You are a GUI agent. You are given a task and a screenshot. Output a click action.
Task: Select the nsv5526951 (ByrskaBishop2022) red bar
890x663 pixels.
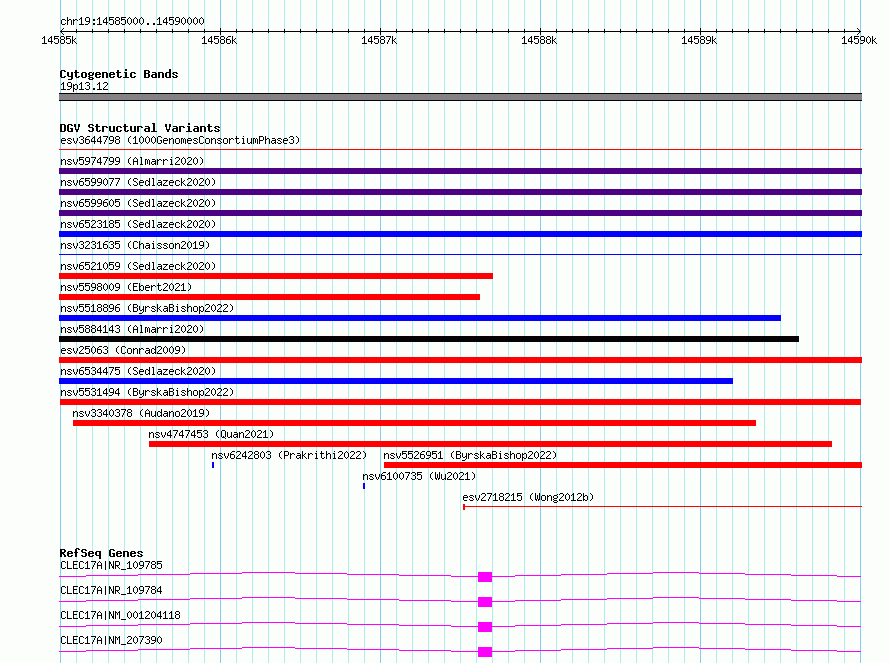click(623, 465)
